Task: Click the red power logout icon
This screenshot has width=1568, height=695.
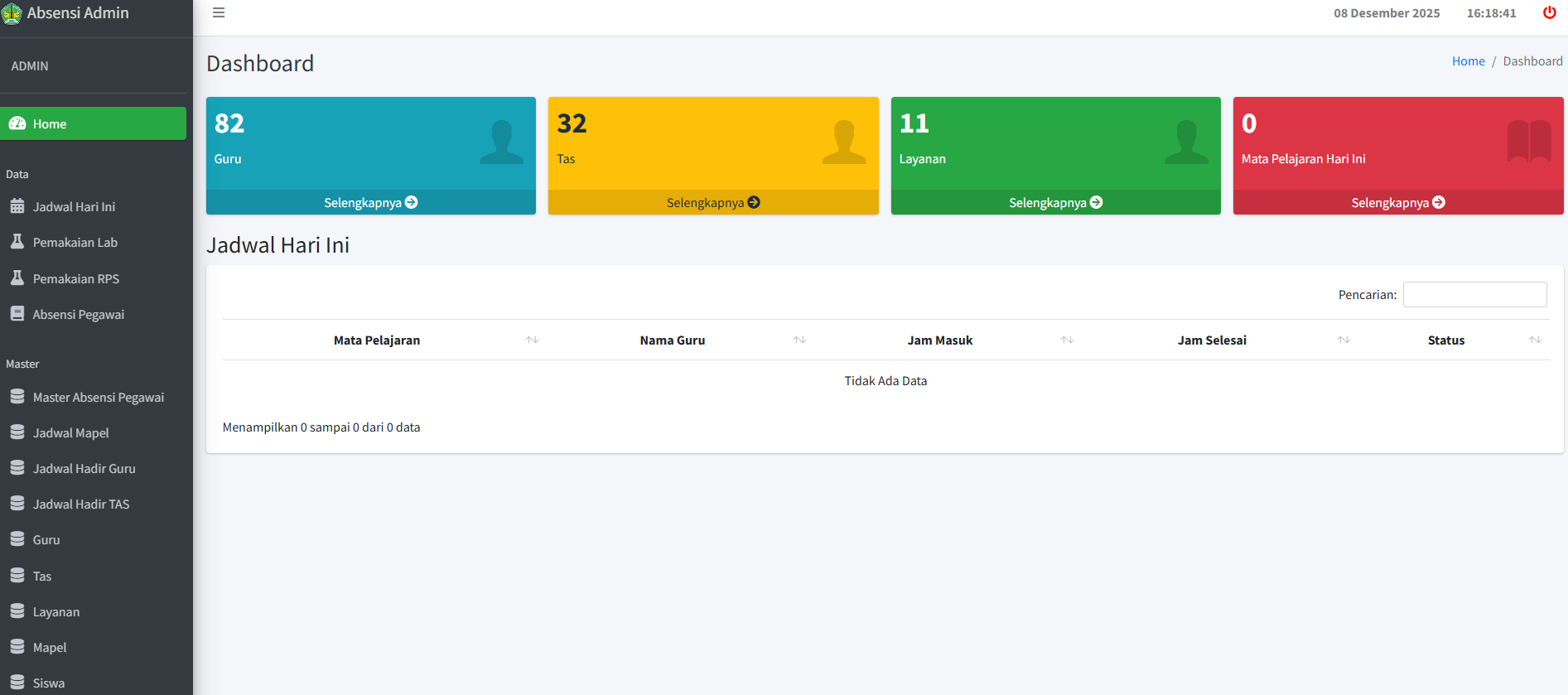Action: click(x=1549, y=12)
